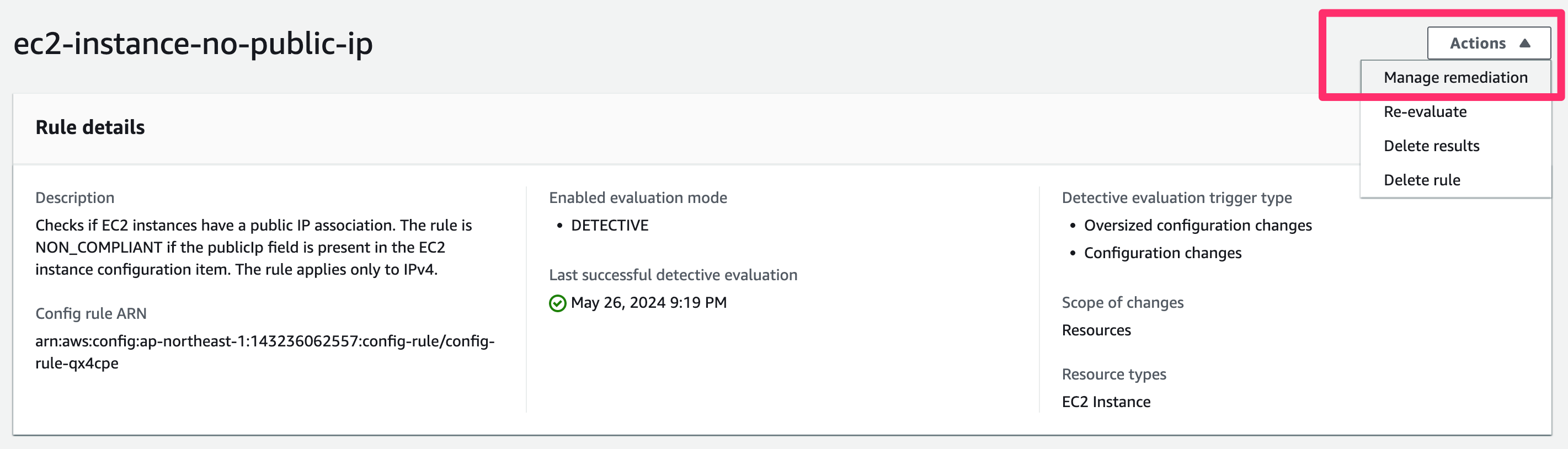Select Manage remediation from the menu

point(1455,77)
